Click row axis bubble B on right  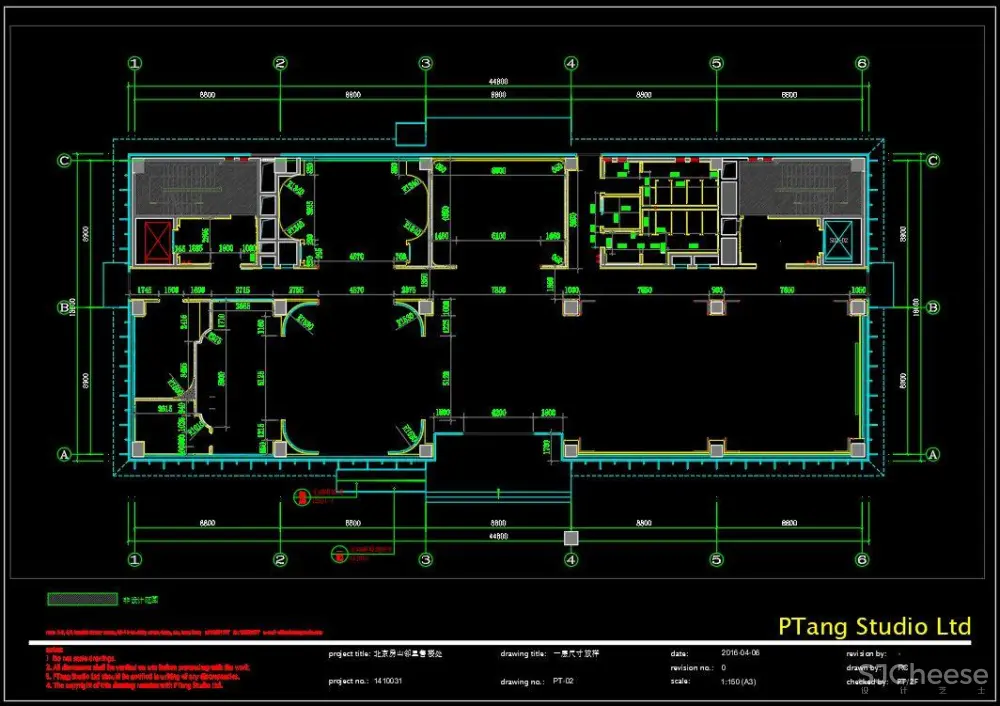(x=933, y=307)
